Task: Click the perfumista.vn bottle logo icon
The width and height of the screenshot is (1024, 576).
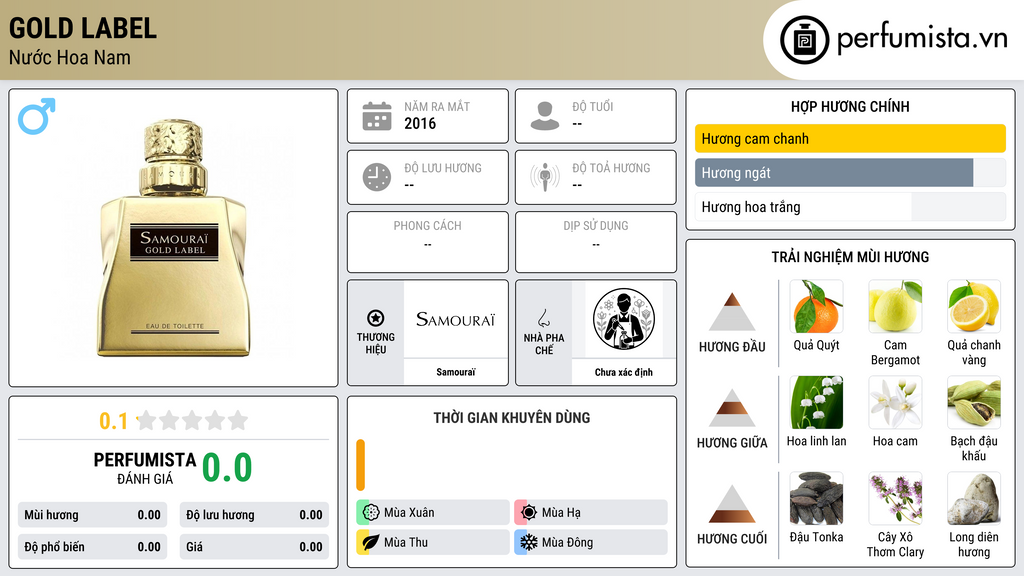Action: click(804, 40)
